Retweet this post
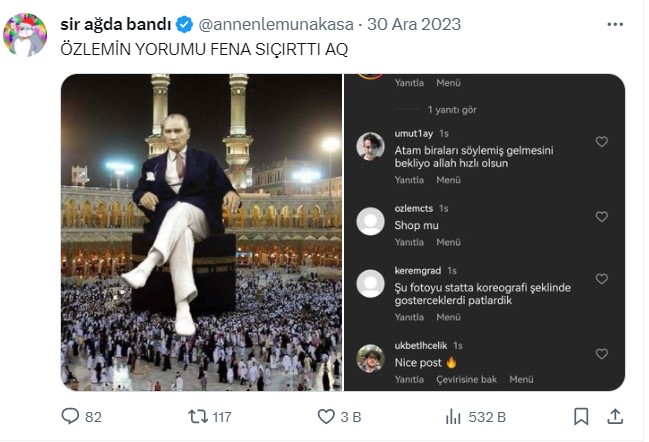The image size is (649, 442). point(198,416)
